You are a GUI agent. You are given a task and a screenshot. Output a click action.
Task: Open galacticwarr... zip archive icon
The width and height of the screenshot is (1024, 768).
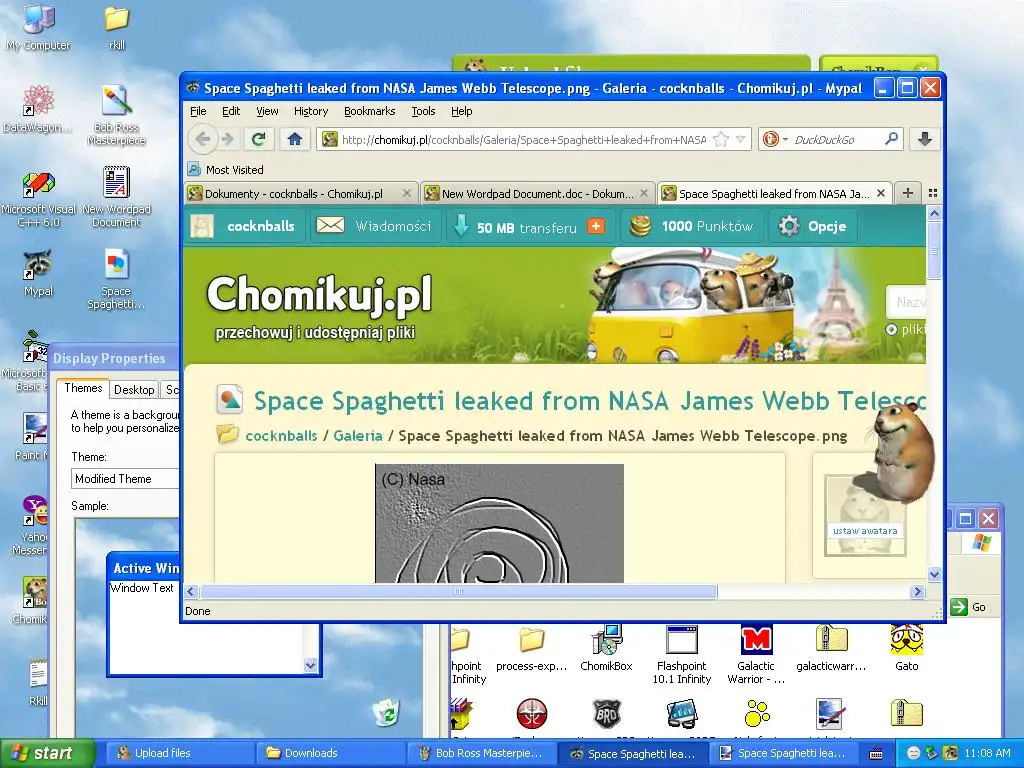tap(831, 648)
